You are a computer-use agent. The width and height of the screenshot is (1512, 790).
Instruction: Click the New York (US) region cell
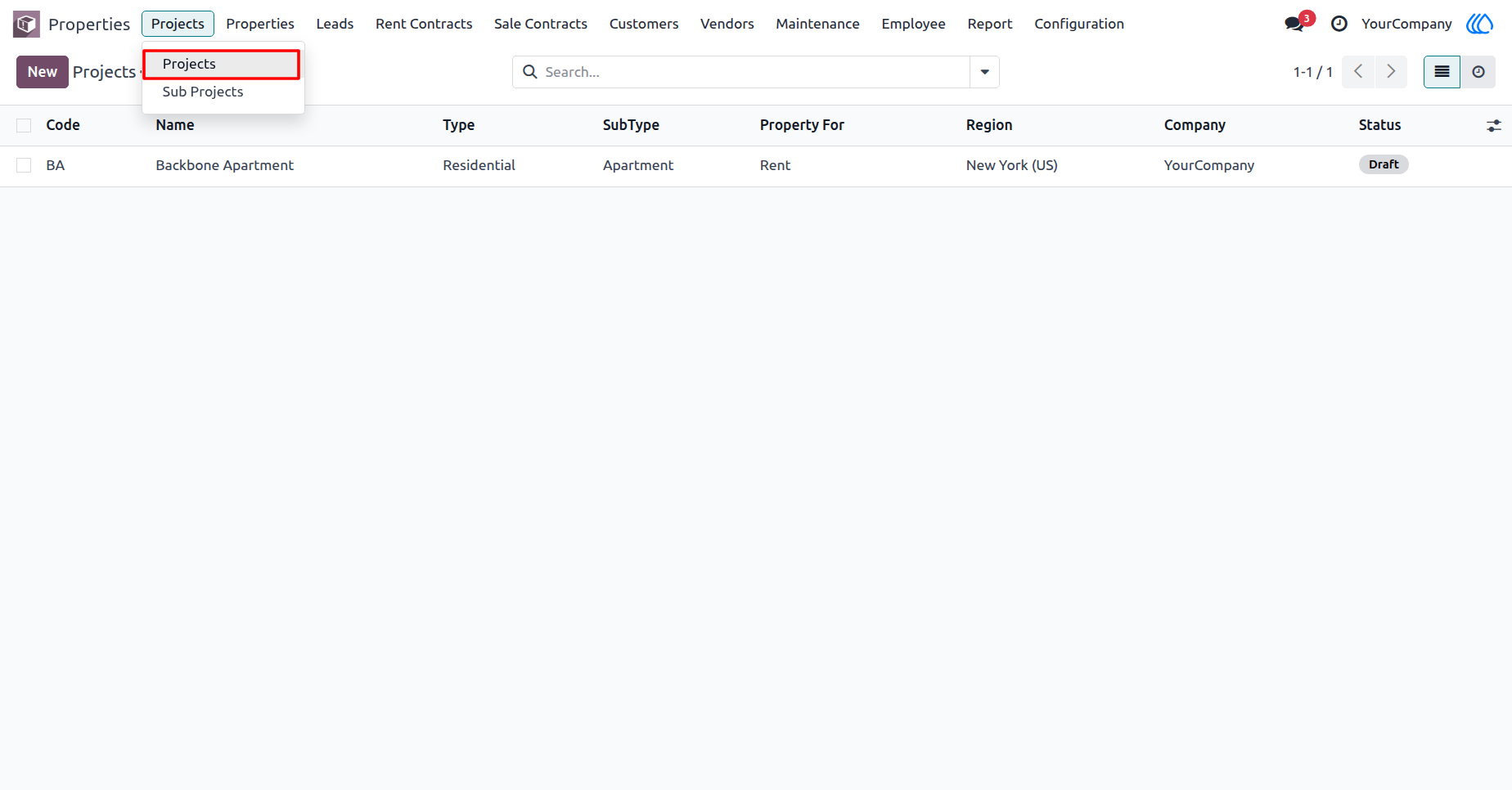1012,165
